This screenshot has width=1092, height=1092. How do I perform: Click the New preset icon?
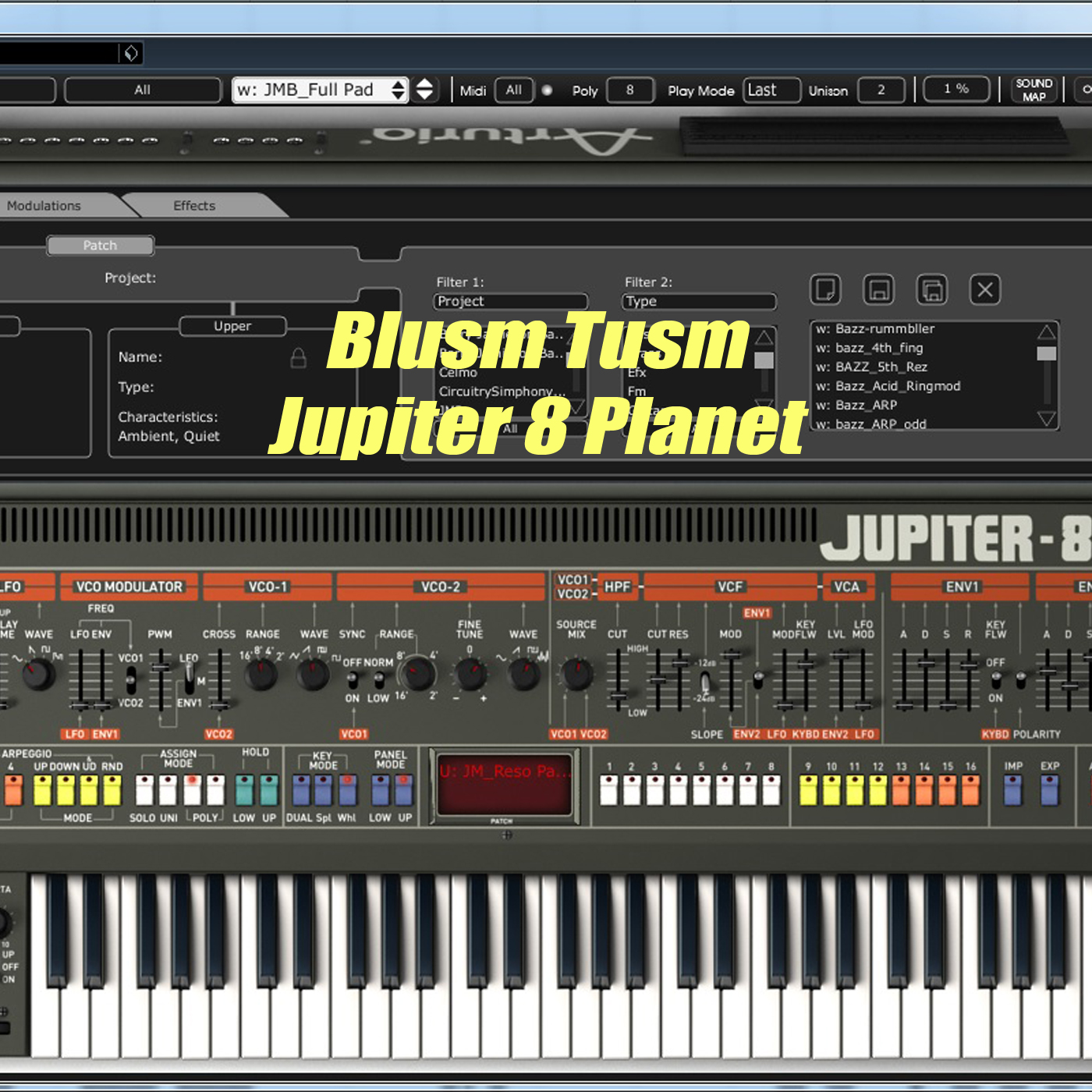tap(825, 289)
